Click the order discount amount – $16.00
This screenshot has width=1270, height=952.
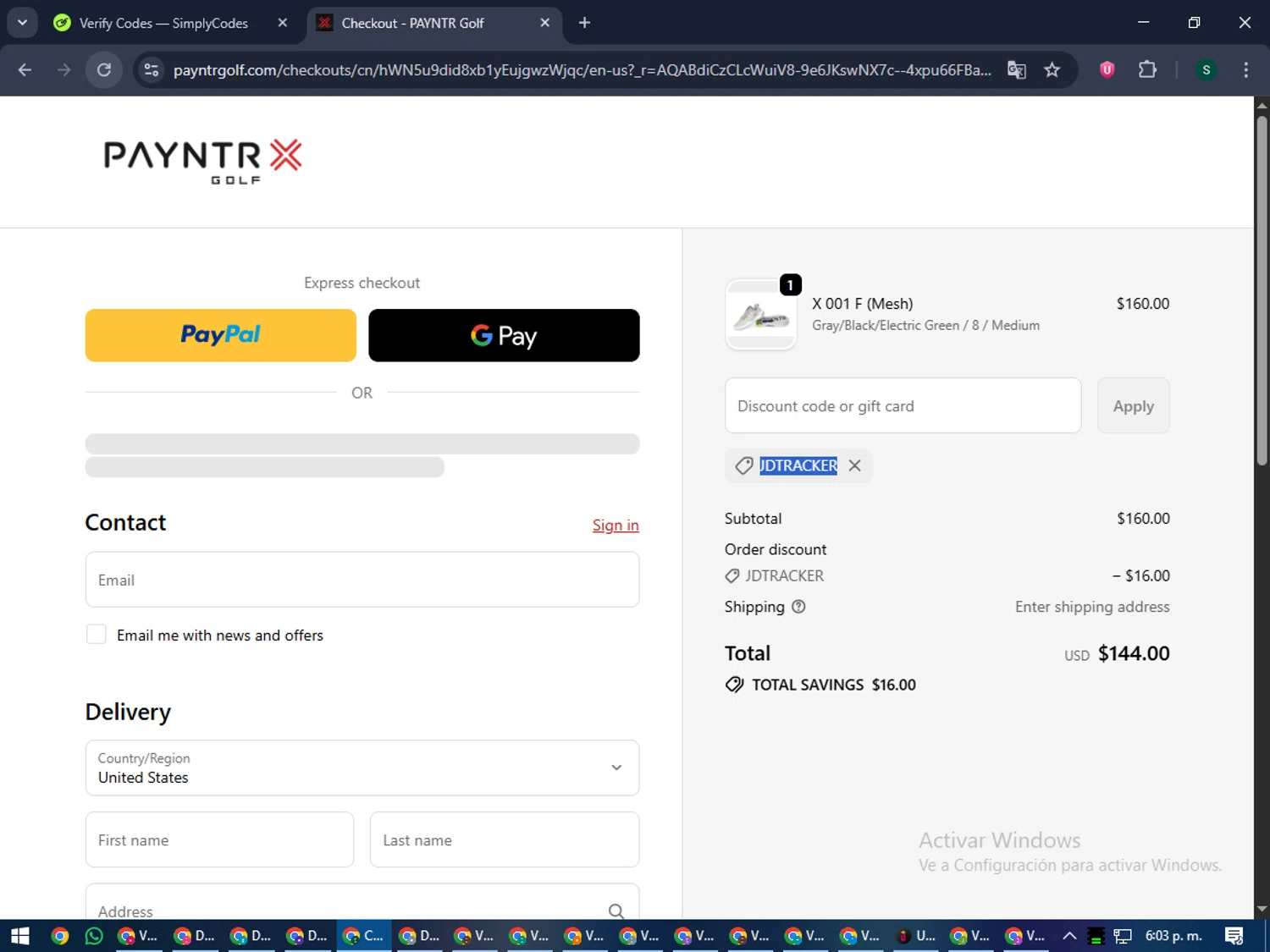point(1141,575)
